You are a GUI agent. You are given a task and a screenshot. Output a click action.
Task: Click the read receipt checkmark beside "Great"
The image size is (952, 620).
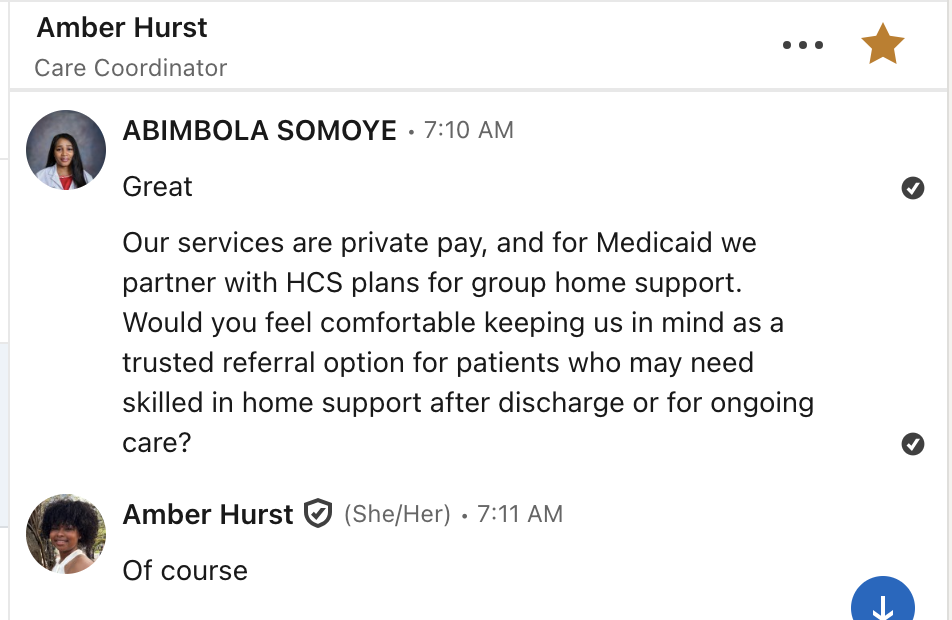912,188
